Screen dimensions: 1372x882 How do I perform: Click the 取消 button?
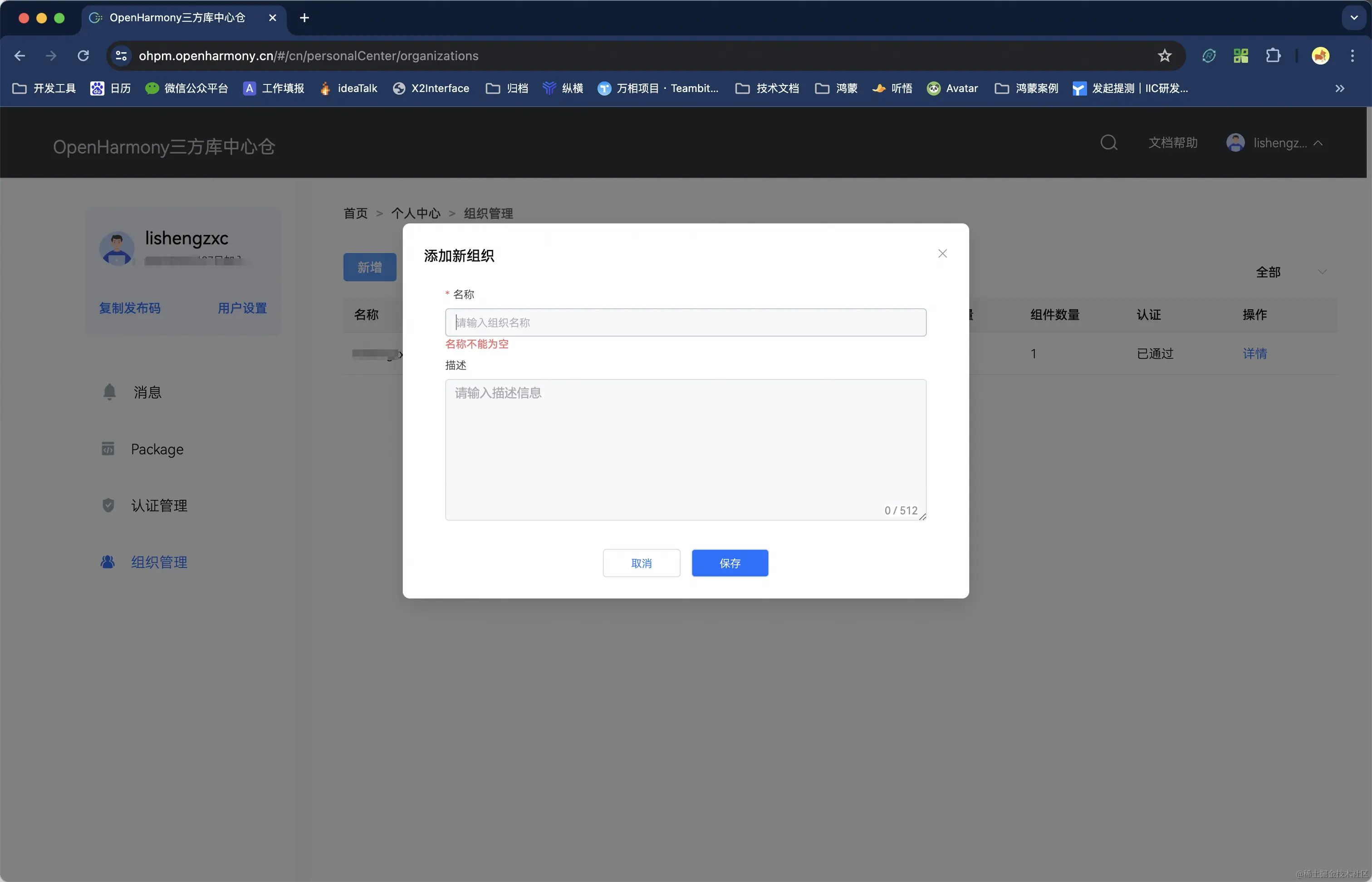(641, 563)
